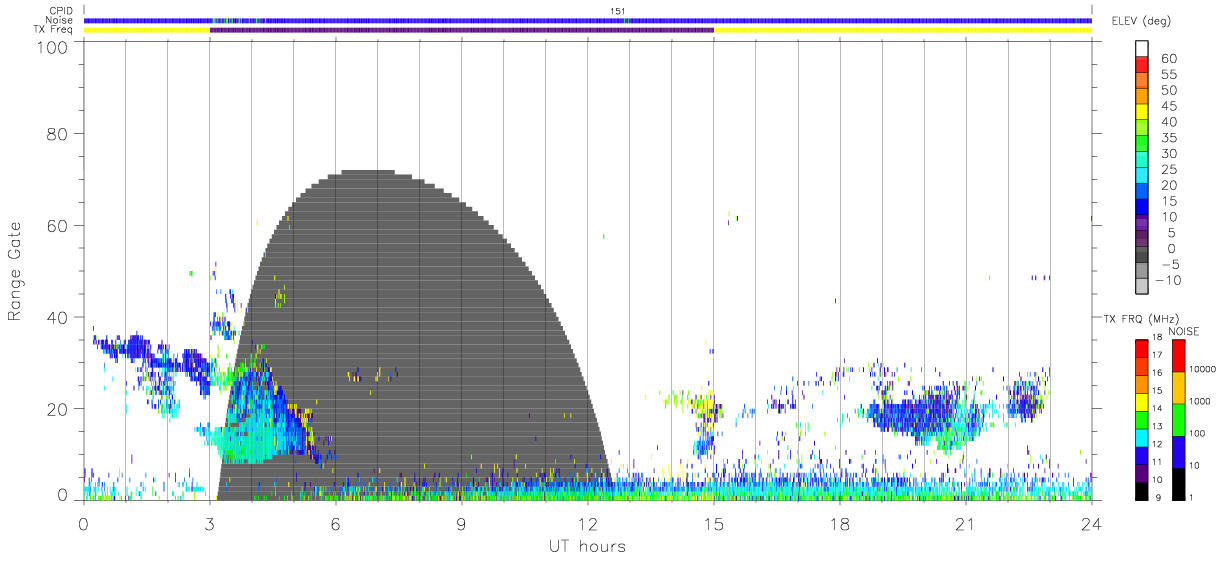This screenshot has height=567, width=1228.
Task: Pick the dark gray ELEV colorbar segment
Action: (x=1142, y=256)
